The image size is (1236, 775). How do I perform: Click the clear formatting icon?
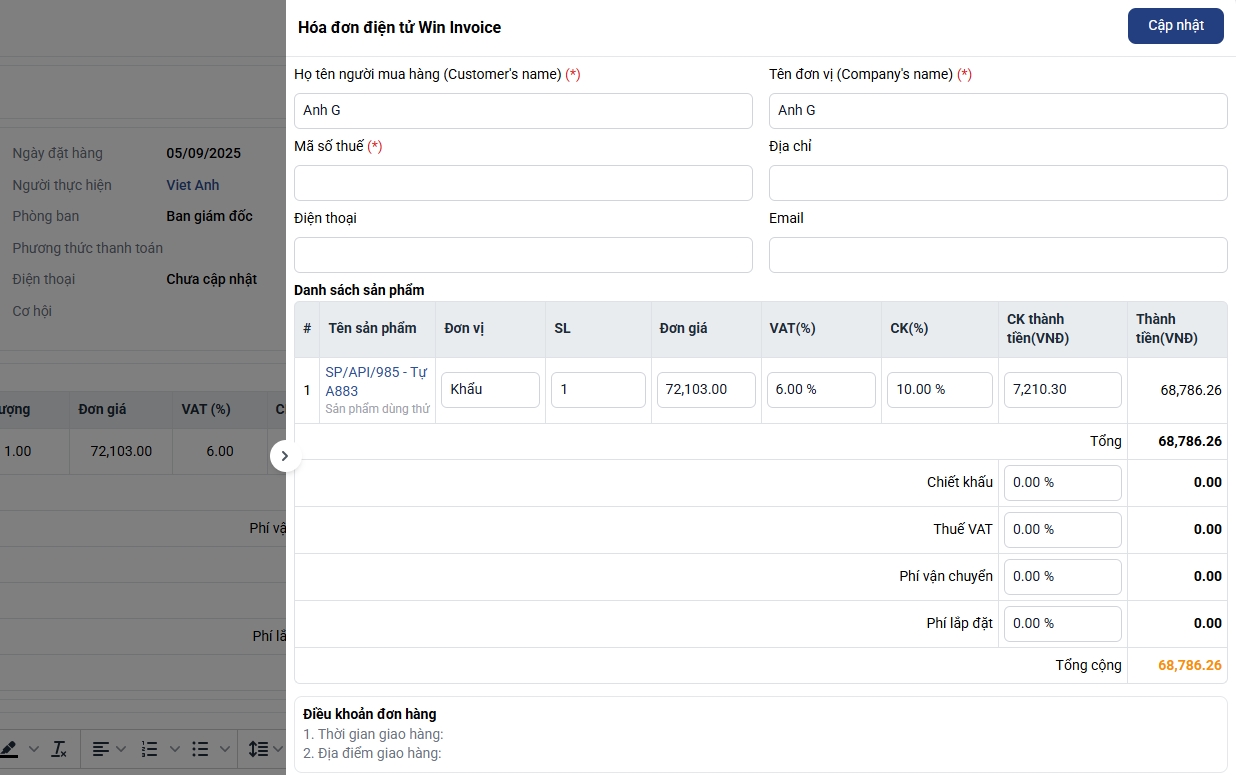click(59, 748)
